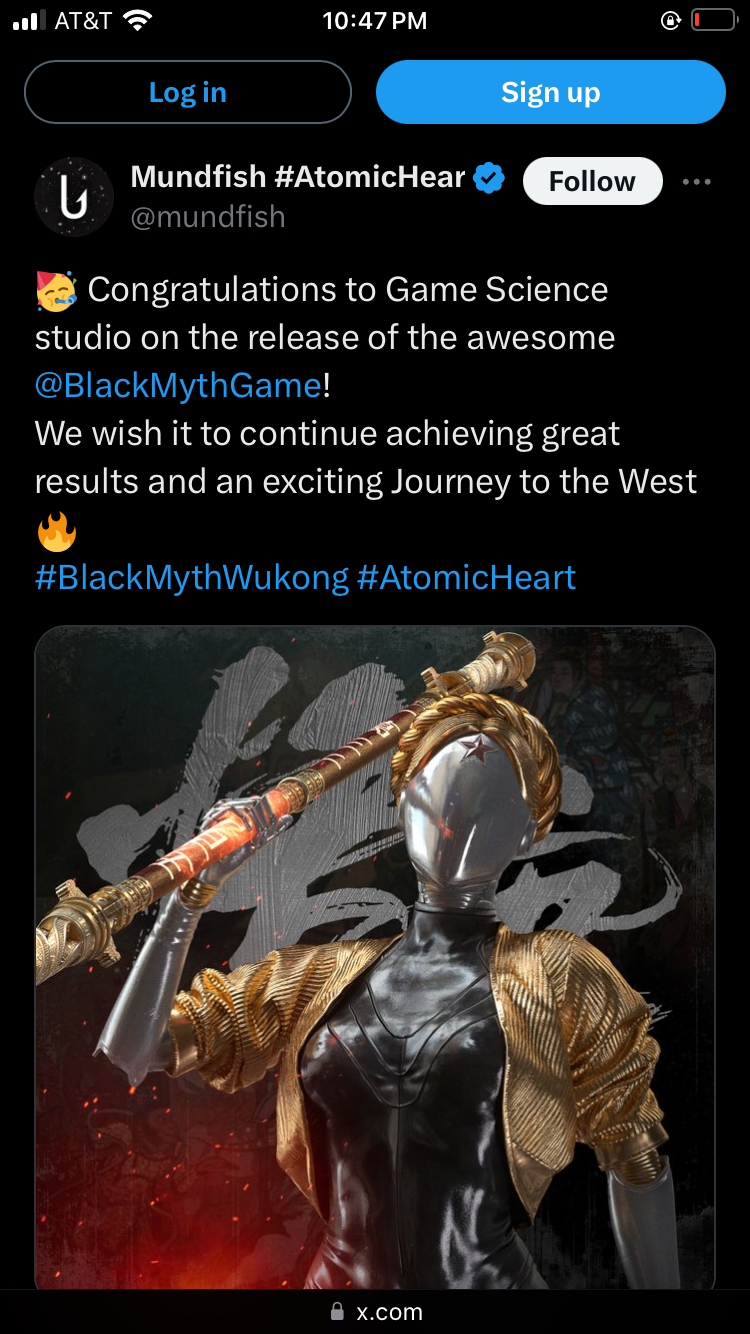The height and width of the screenshot is (1334, 750).
Task: Tap the 10:47 PM clock
Action: (375, 20)
